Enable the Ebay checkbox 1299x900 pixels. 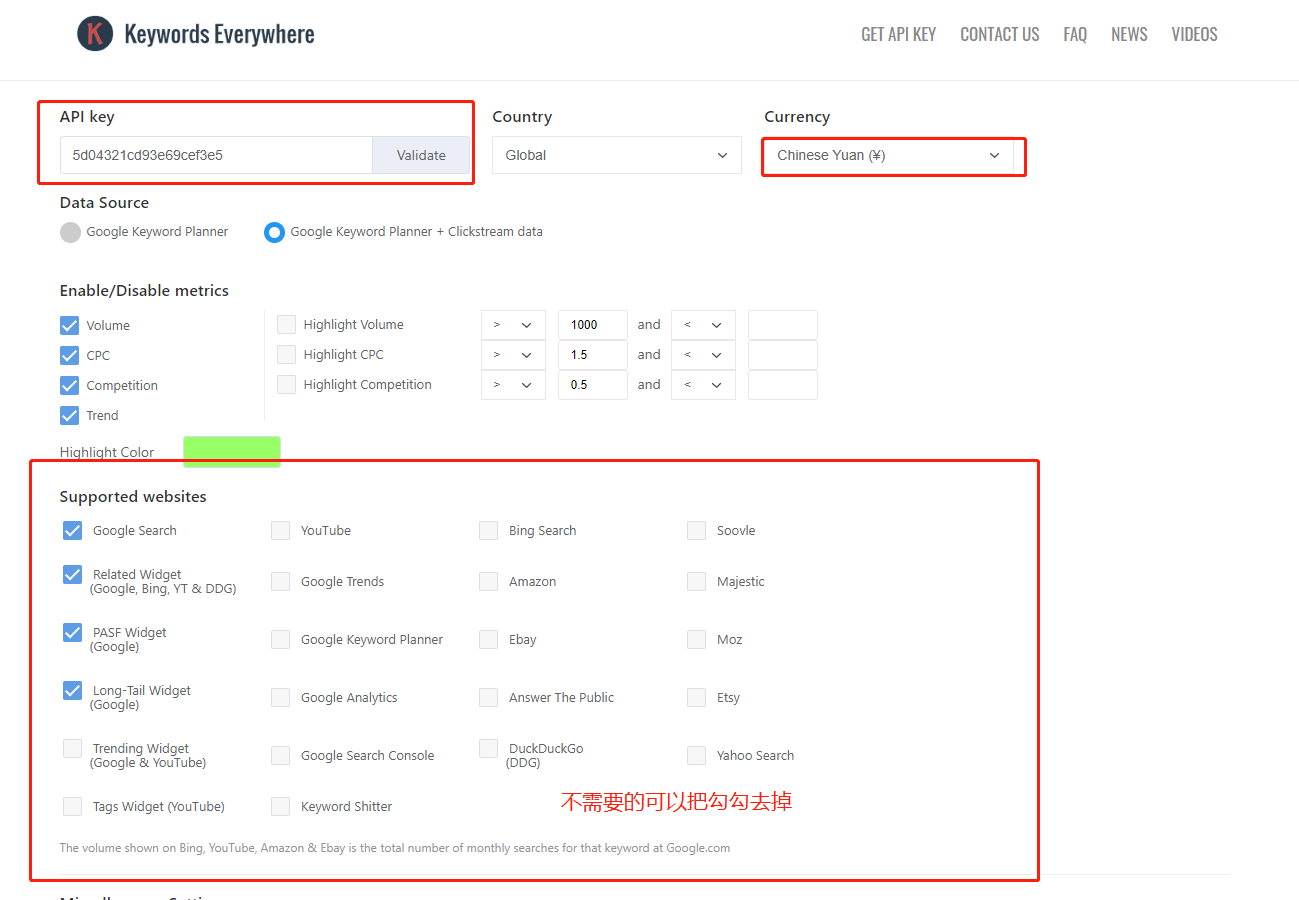click(x=488, y=639)
